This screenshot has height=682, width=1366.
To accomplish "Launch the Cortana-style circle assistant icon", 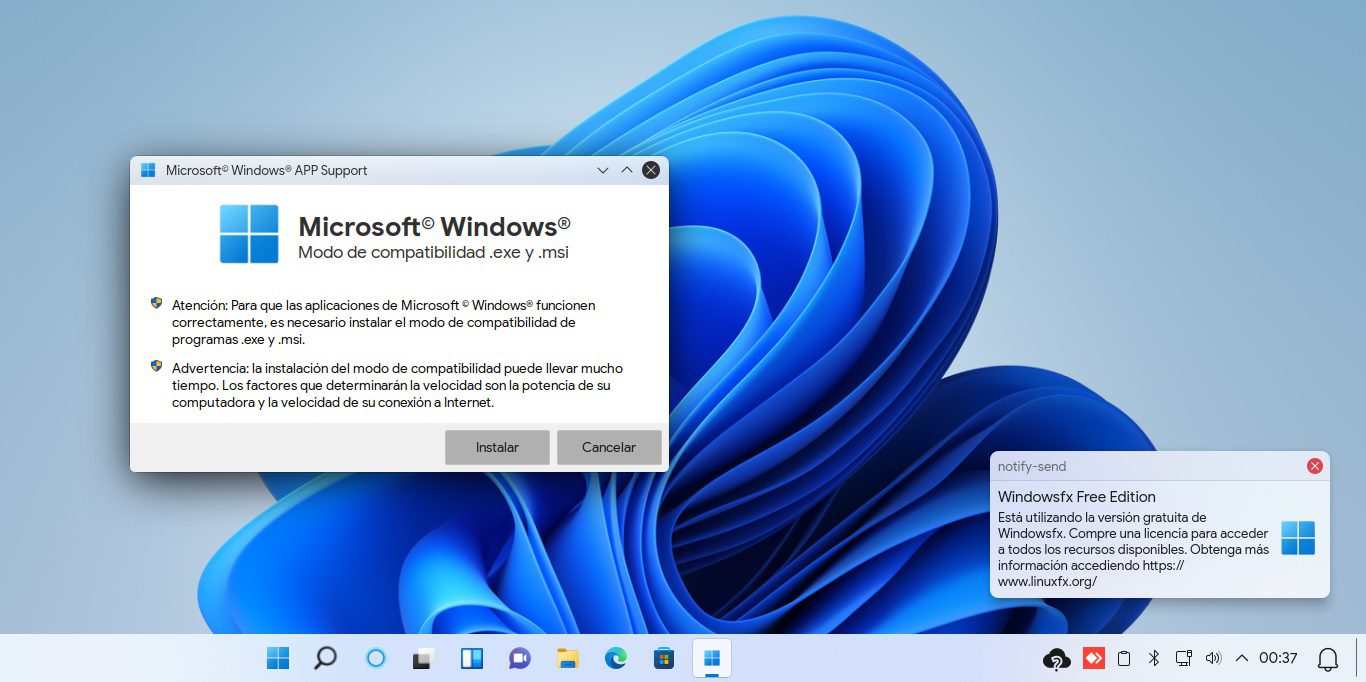I will 376,658.
